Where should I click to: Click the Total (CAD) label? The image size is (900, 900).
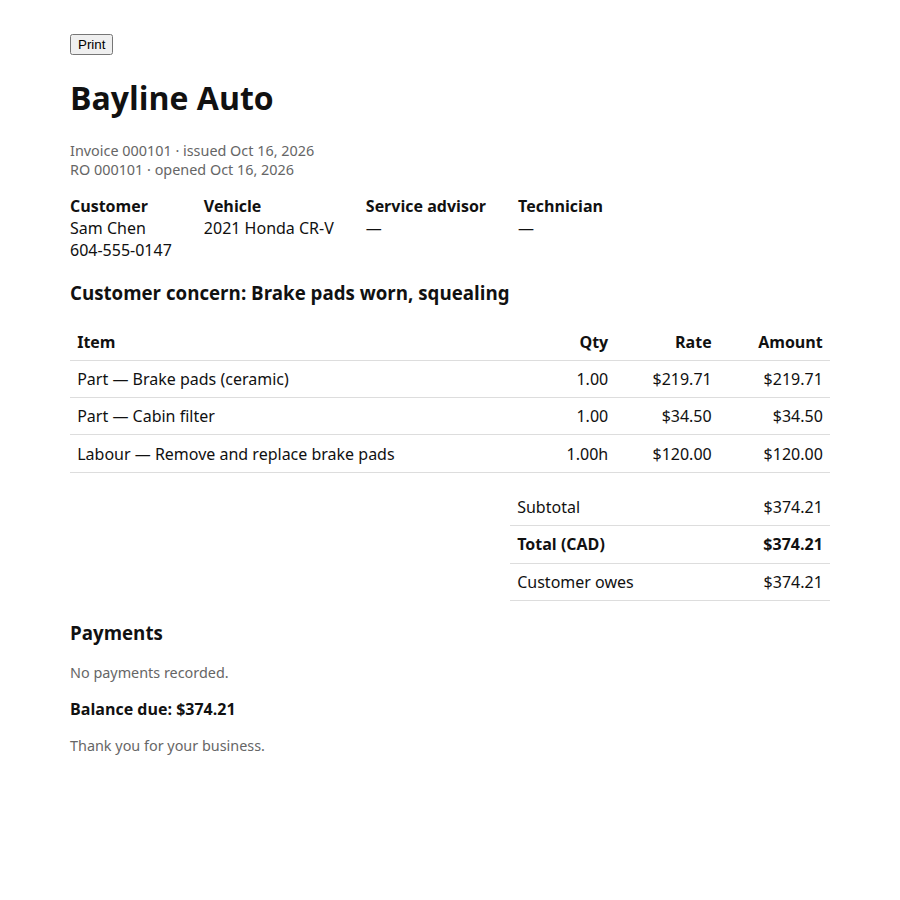point(561,544)
